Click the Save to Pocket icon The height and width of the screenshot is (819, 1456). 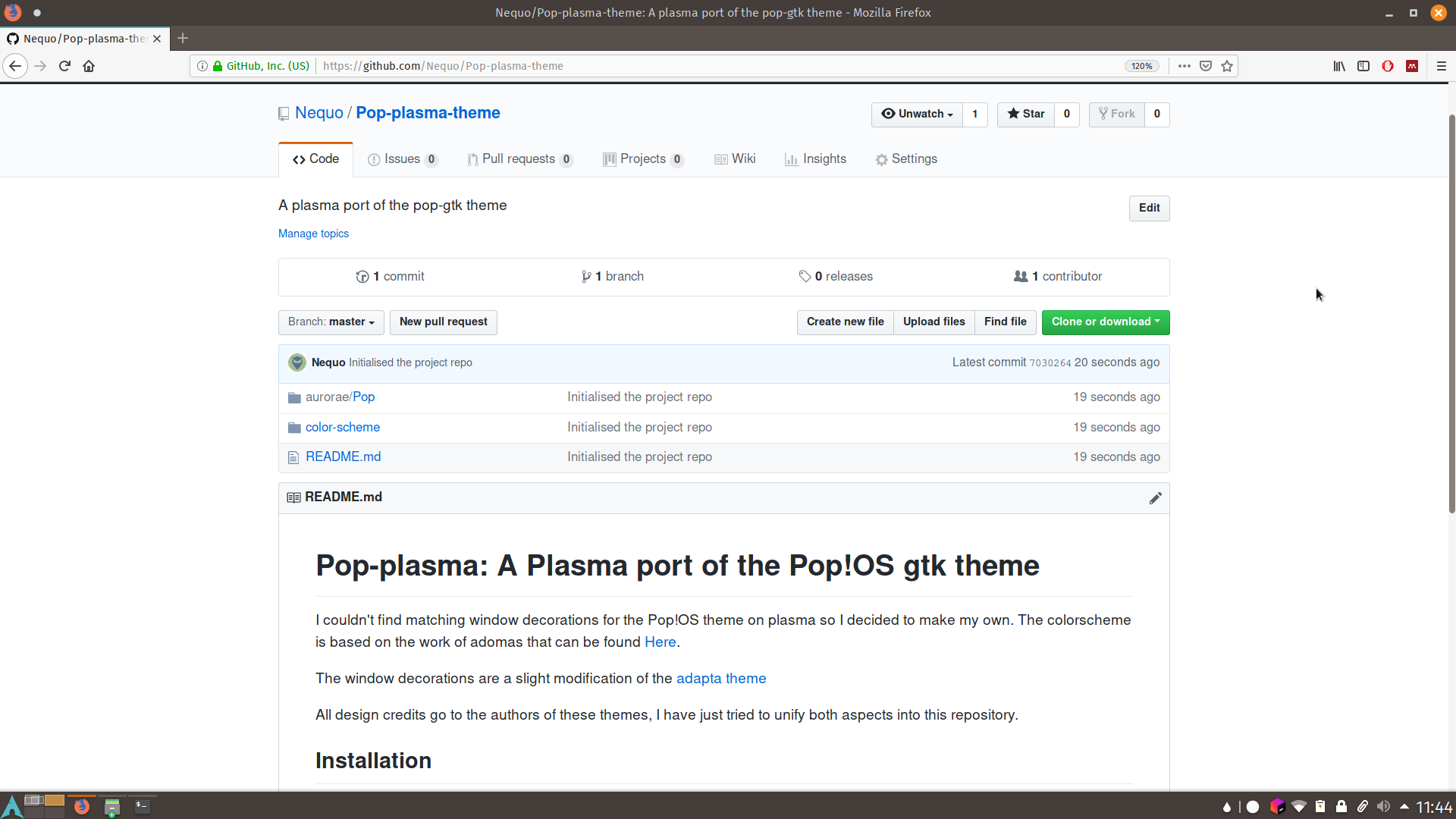pyautogui.click(x=1206, y=66)
